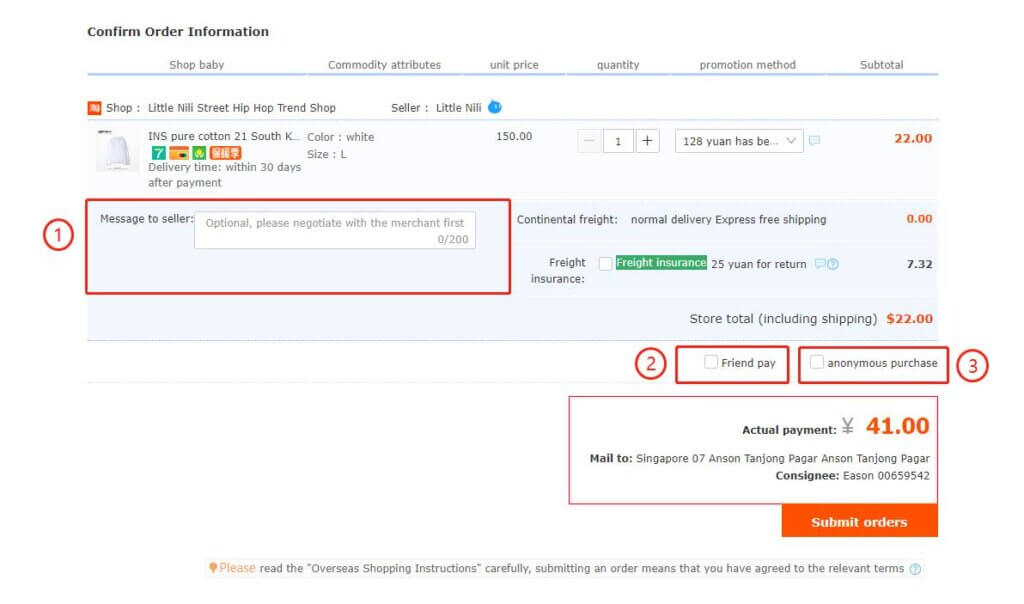Click the orange Taobao shop icon

point(94,108)
